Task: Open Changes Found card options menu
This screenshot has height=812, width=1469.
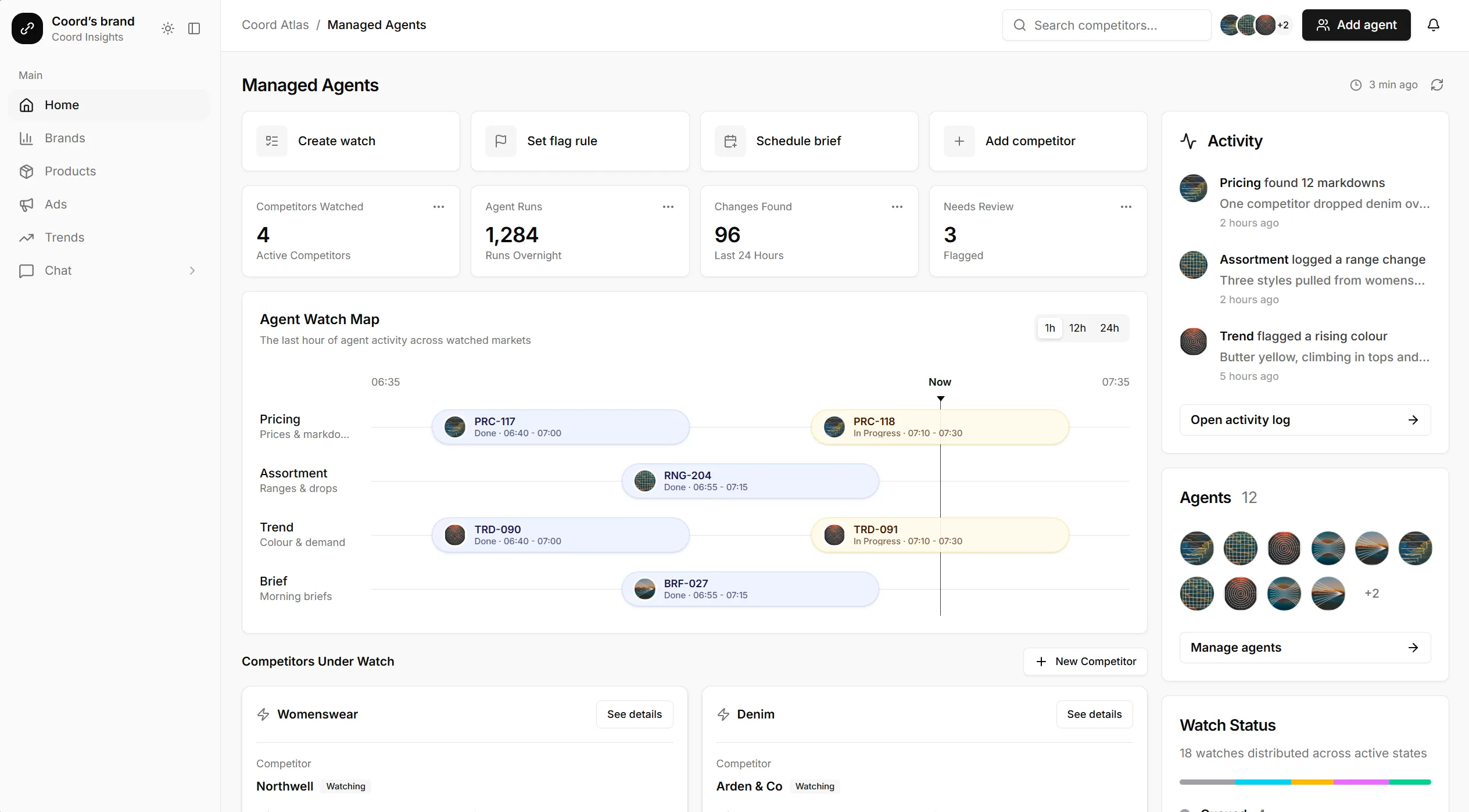Action: pyautogui.click(x=897, y=207)
